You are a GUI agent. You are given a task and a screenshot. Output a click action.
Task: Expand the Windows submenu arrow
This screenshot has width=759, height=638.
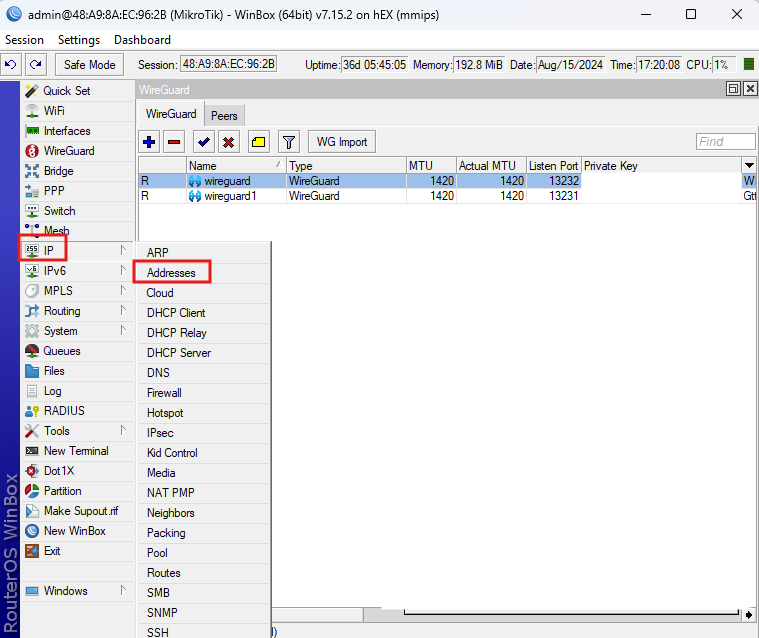123,590
